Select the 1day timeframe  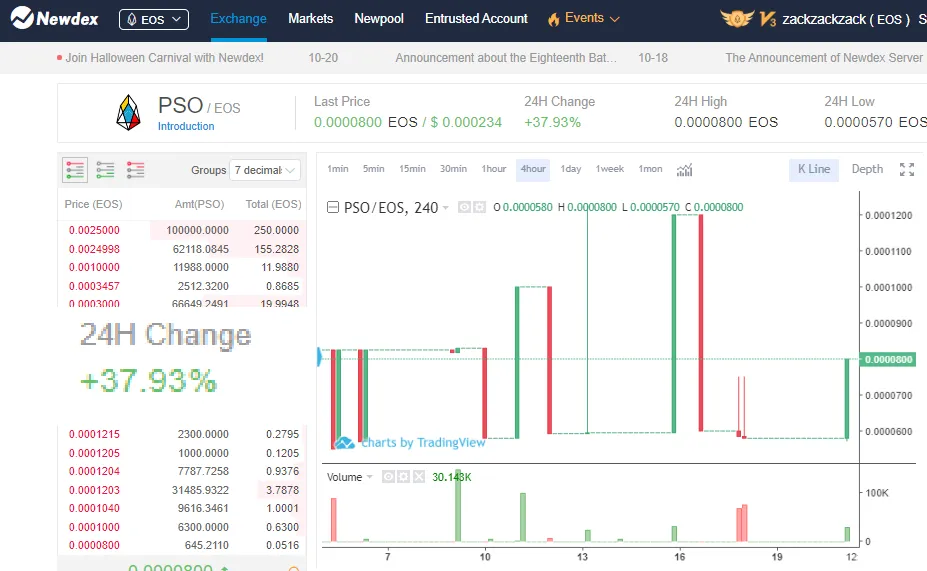pyautogui.click(x=571, y=169)
